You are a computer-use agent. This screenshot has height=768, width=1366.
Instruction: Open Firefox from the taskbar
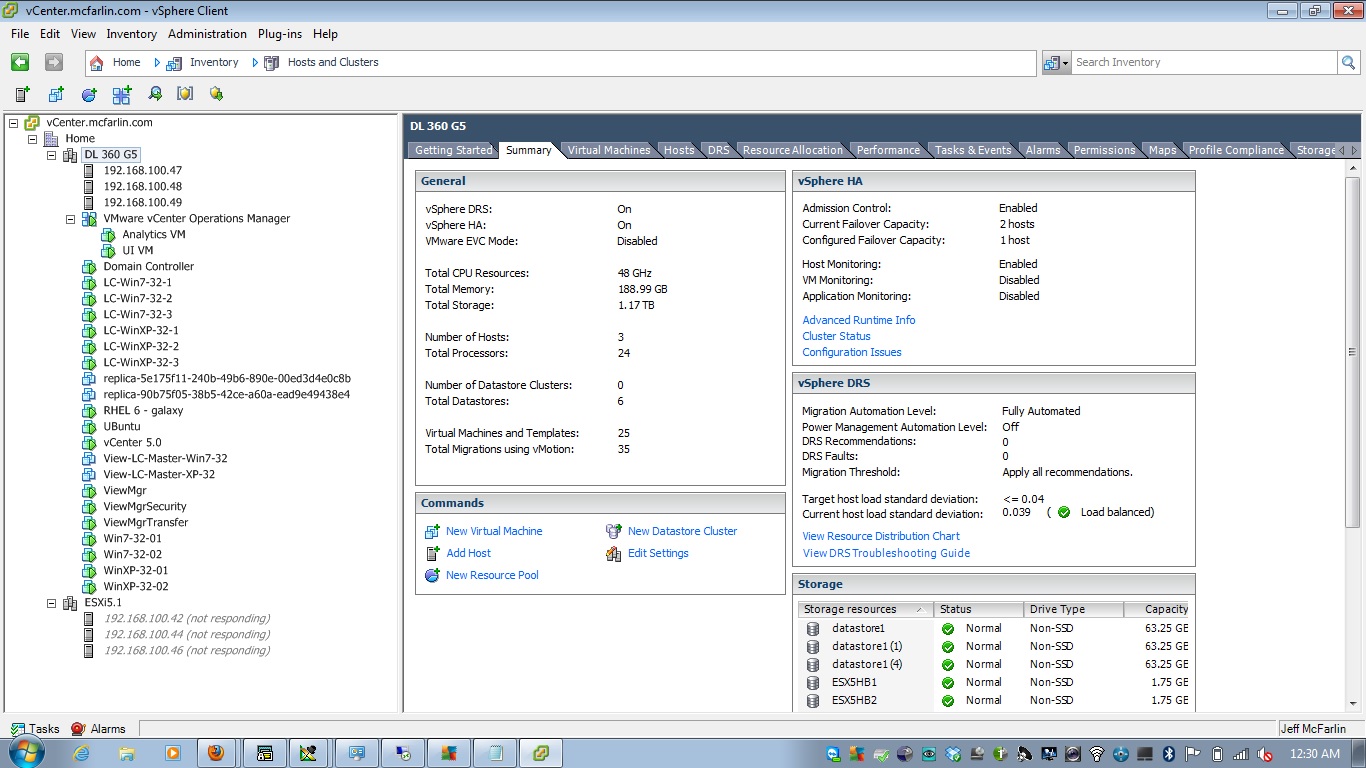click(x=216, y=753)
